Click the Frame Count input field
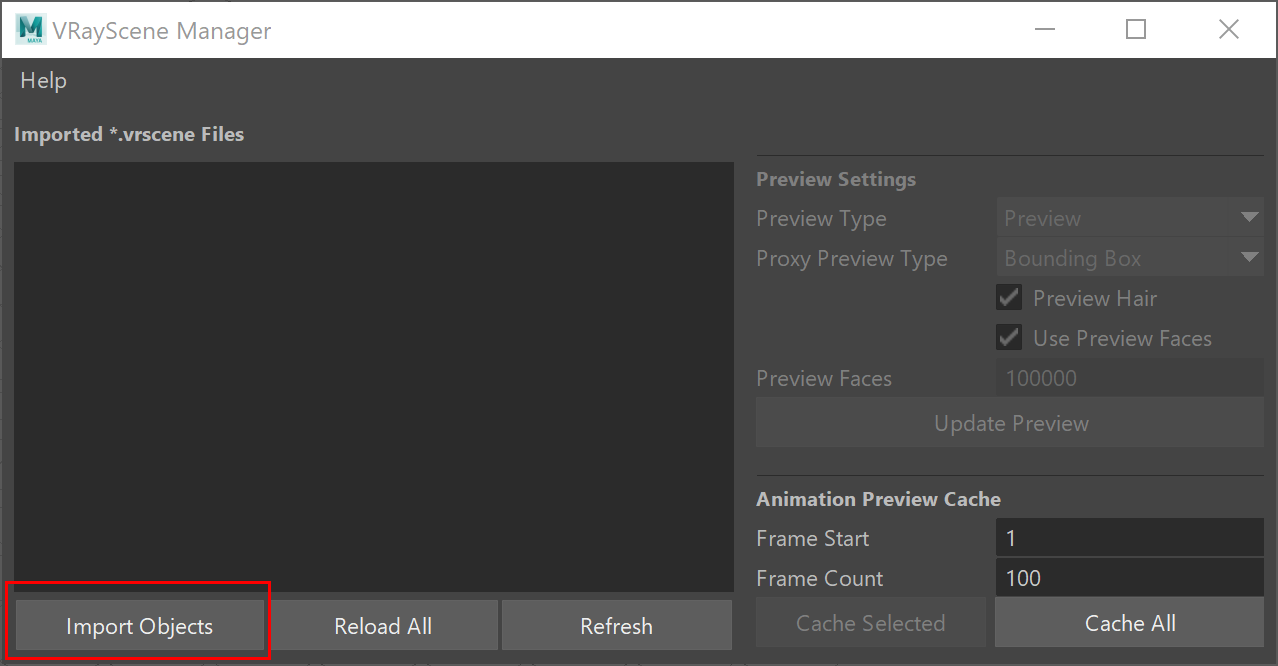This screenshot has width=1278, height=666. (x=1130, y=578)
